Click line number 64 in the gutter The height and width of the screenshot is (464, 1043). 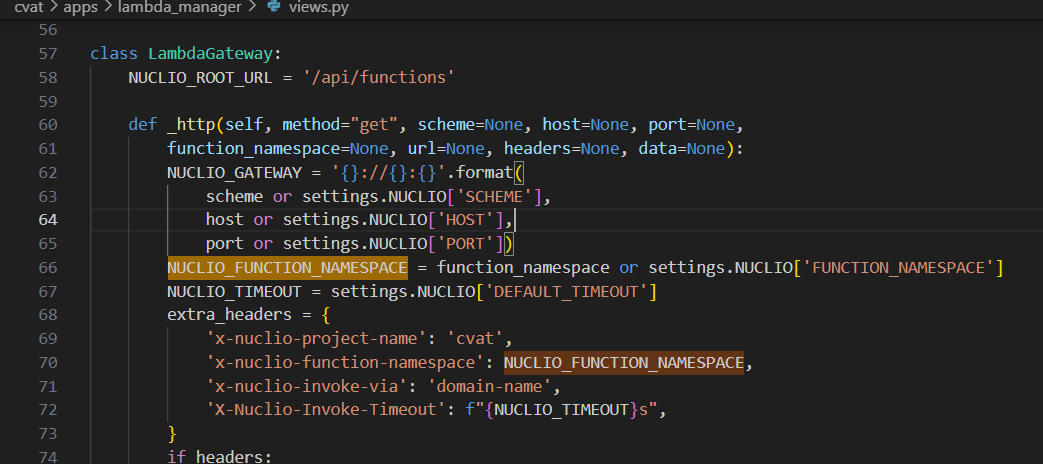[x=48, y=220]
